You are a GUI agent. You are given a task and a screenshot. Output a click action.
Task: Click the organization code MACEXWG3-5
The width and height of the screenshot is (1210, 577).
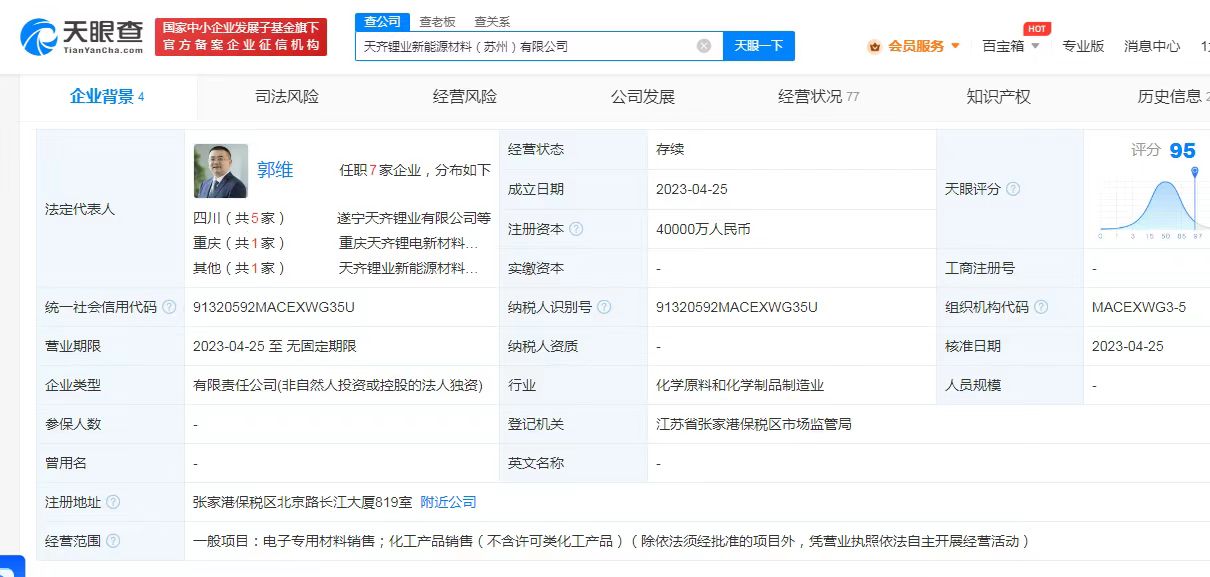[1139, 307]
